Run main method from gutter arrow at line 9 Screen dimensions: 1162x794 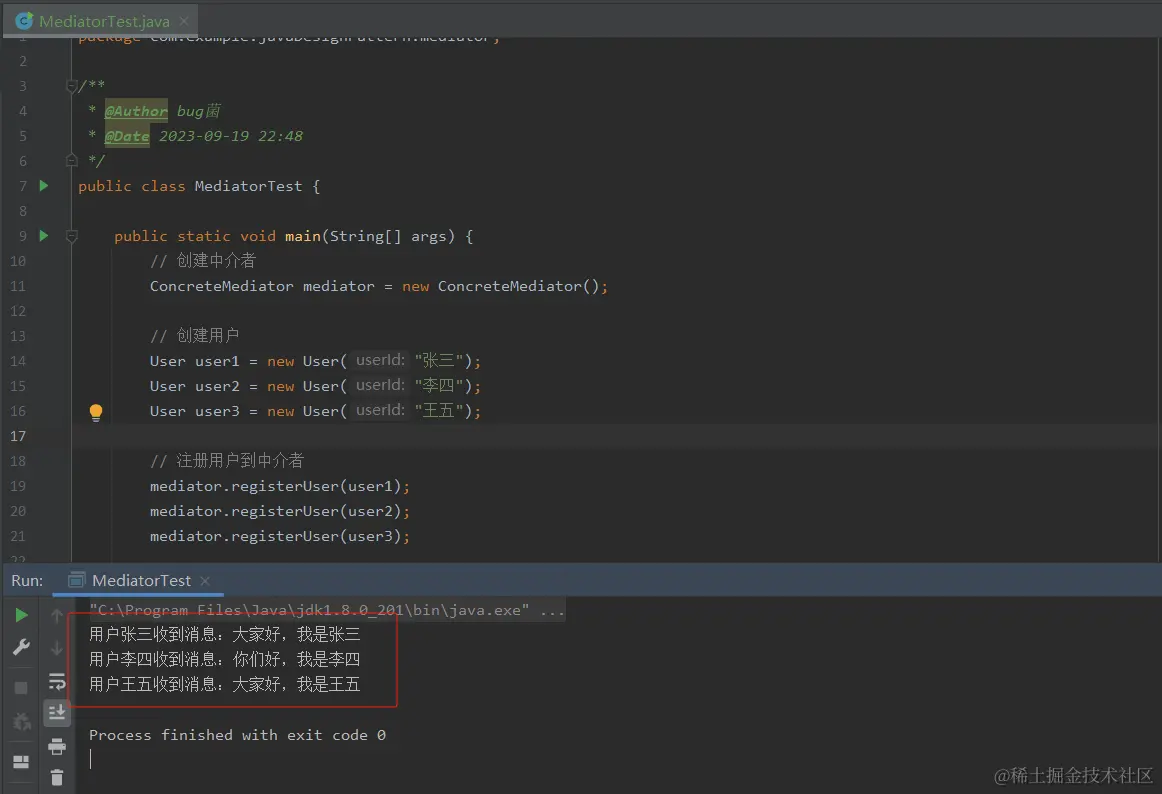tap(44, 236)
